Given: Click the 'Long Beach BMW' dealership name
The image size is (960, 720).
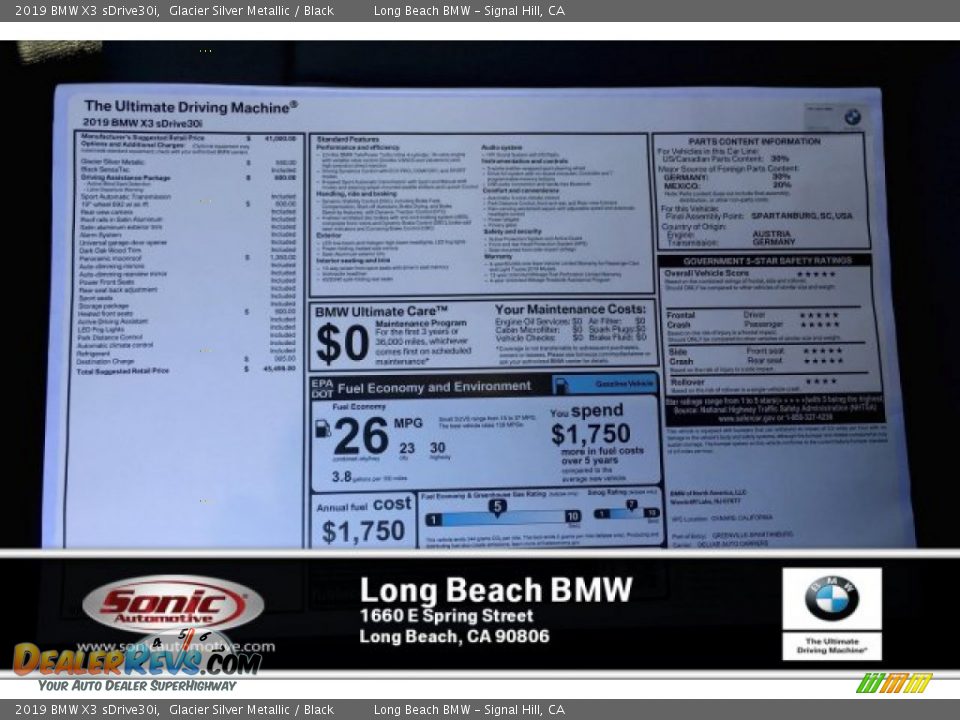Looking at the screenshot, I should 495,590.
